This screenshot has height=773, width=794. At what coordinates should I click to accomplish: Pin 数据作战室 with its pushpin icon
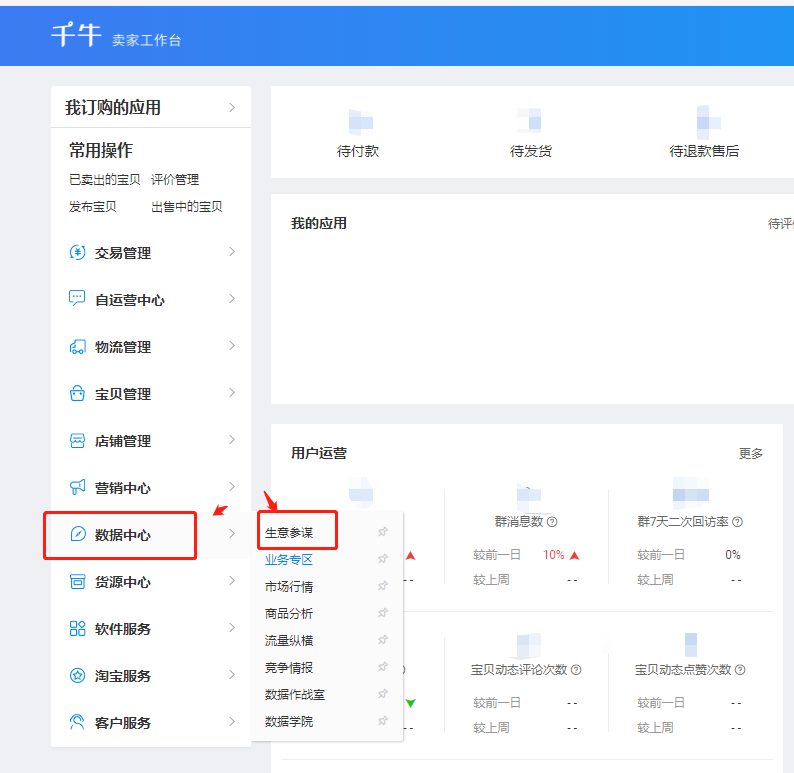[x=383, y=694]
